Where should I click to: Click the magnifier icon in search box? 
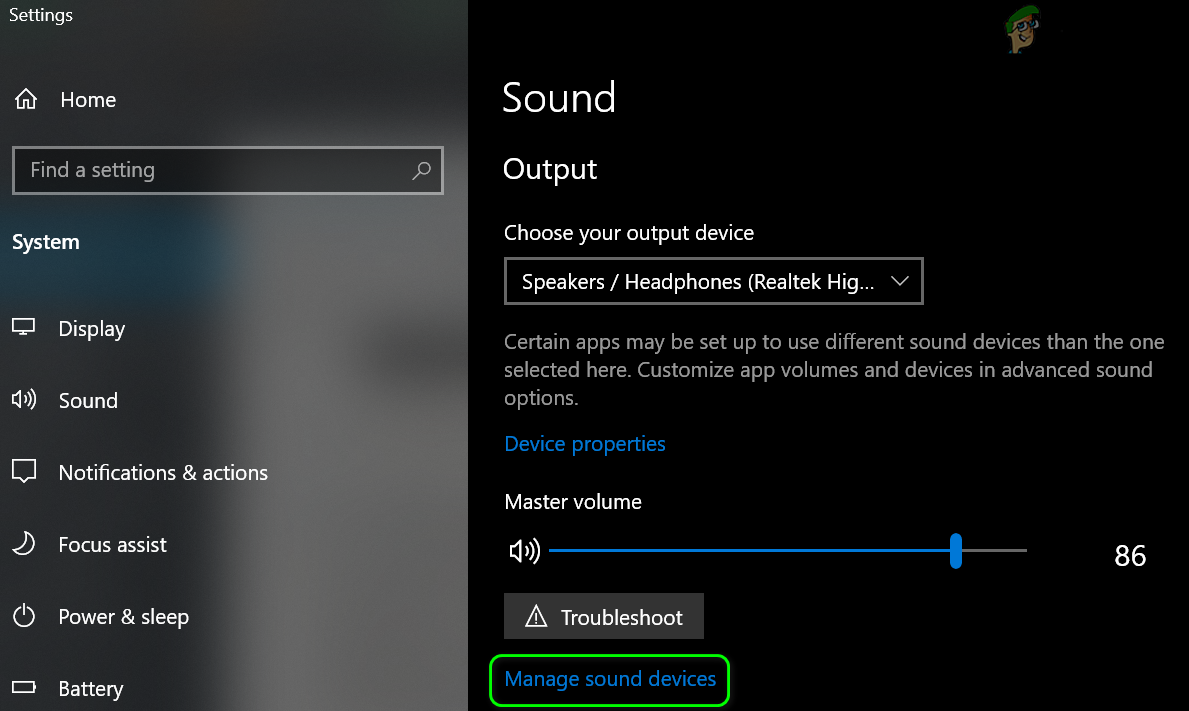pyautogui.click(x=421, y=170)
